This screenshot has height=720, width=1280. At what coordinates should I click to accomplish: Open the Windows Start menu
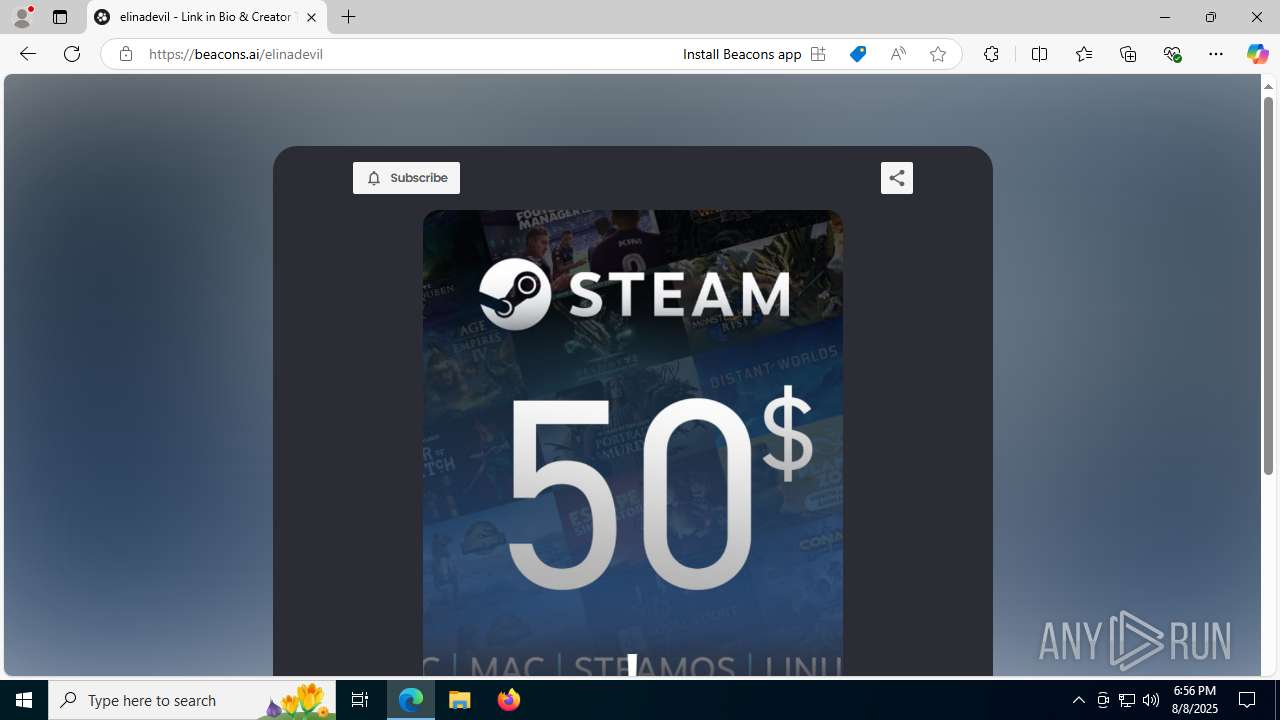[x=24, y=700]
